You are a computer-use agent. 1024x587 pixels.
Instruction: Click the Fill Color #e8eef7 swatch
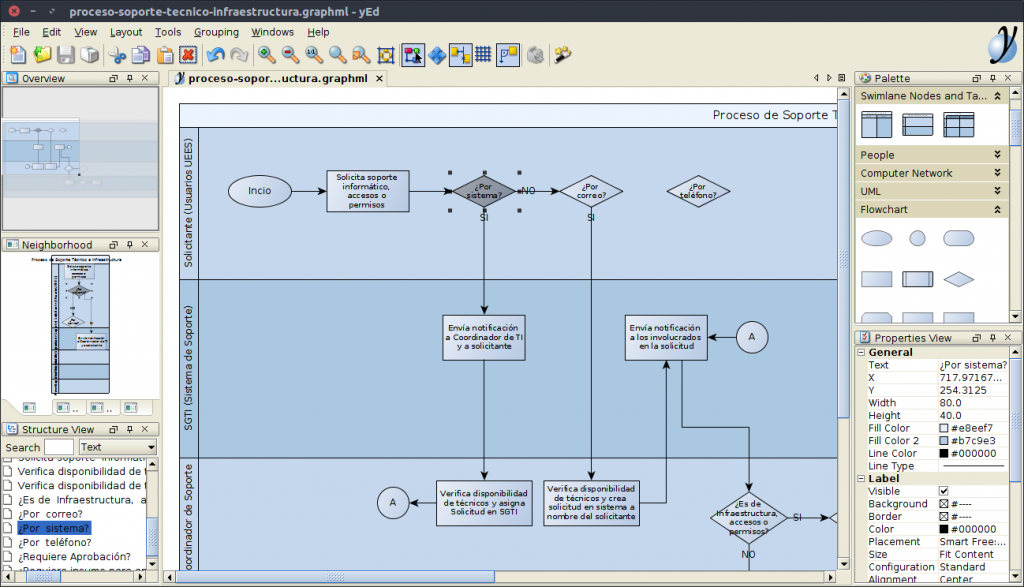(x=944, y=428)
